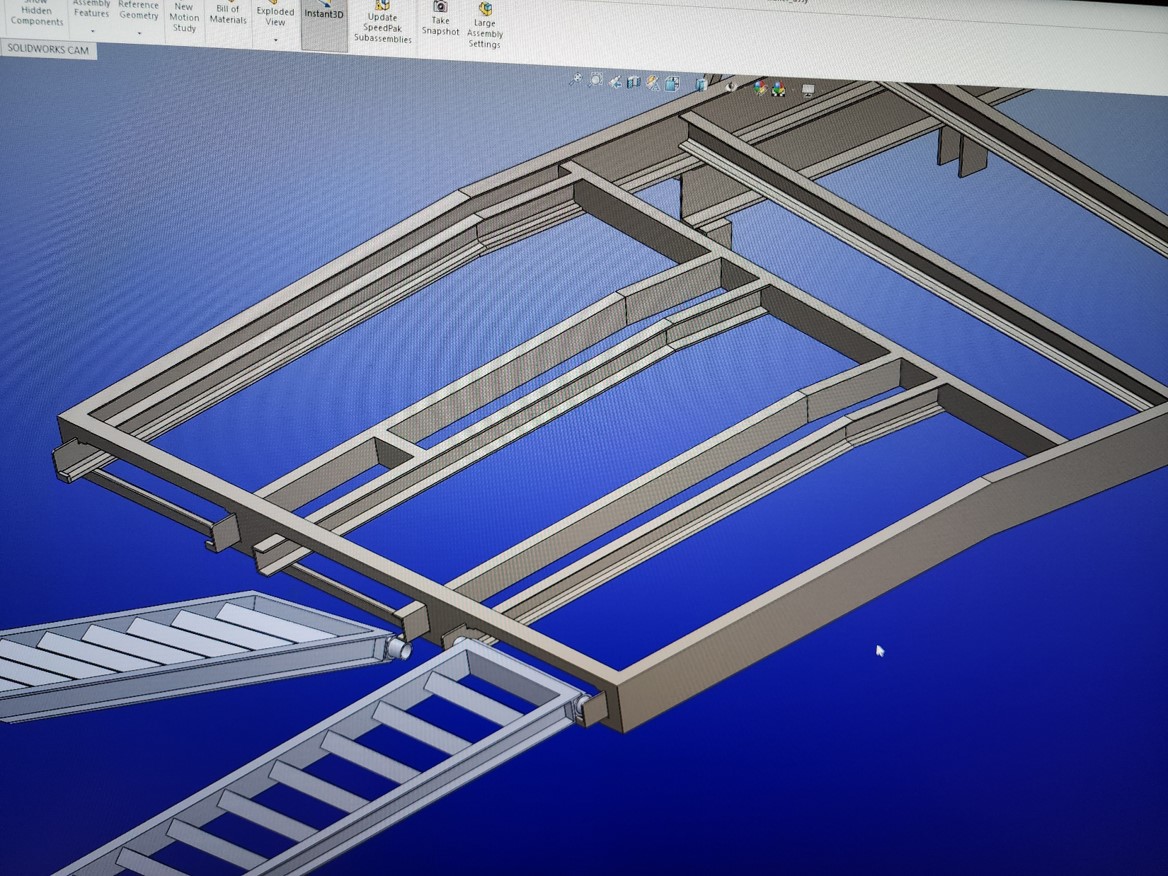Select the Edit Appearance color ball
Screen dimensions: 1168x876
(757, 88)
